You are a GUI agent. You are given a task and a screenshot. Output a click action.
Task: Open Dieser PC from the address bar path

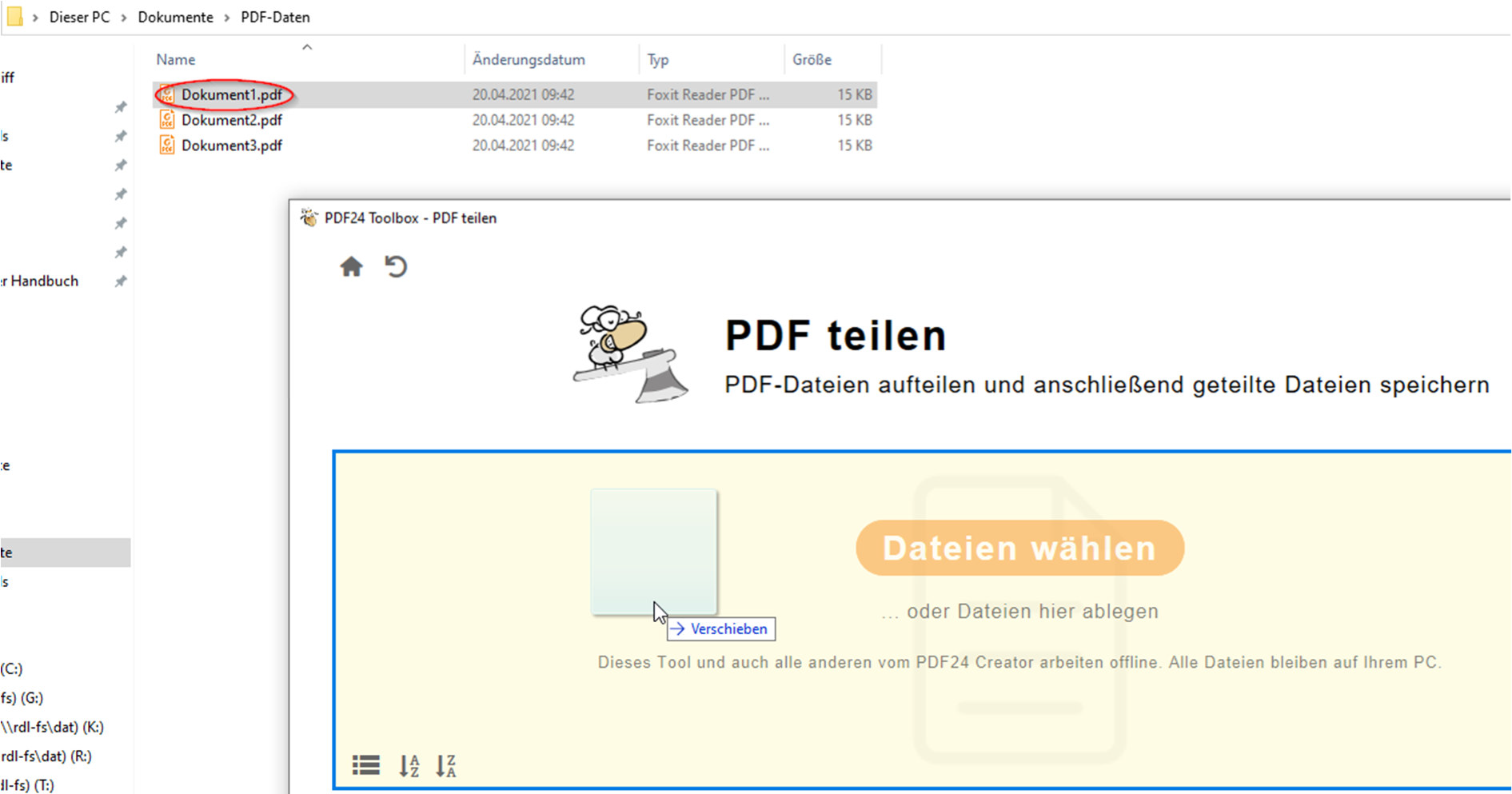click(x=79, y=17)
